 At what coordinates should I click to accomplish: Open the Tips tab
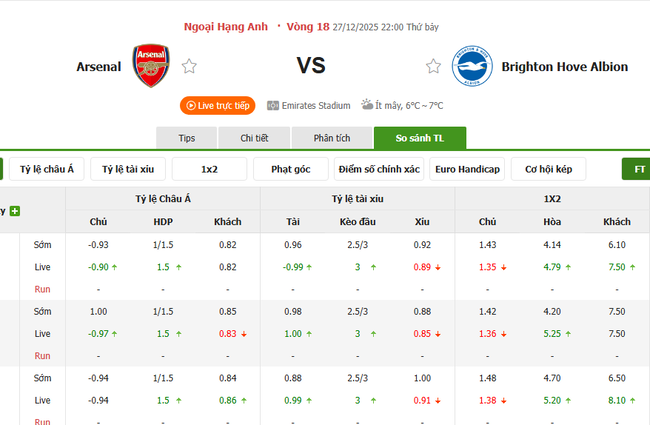point(186,138)
